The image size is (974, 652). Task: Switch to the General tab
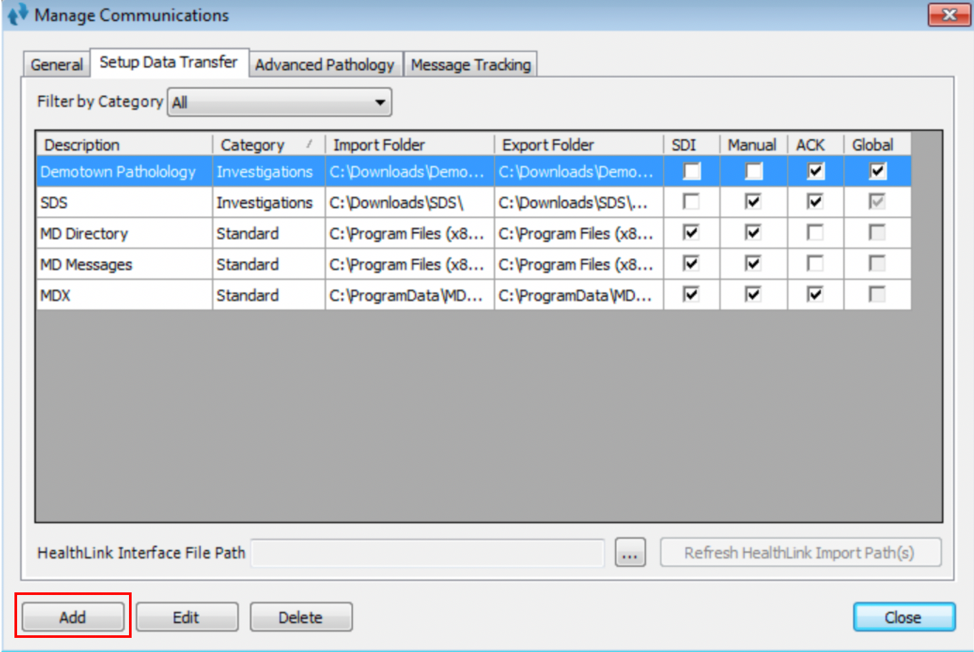[x=57, y=65]
